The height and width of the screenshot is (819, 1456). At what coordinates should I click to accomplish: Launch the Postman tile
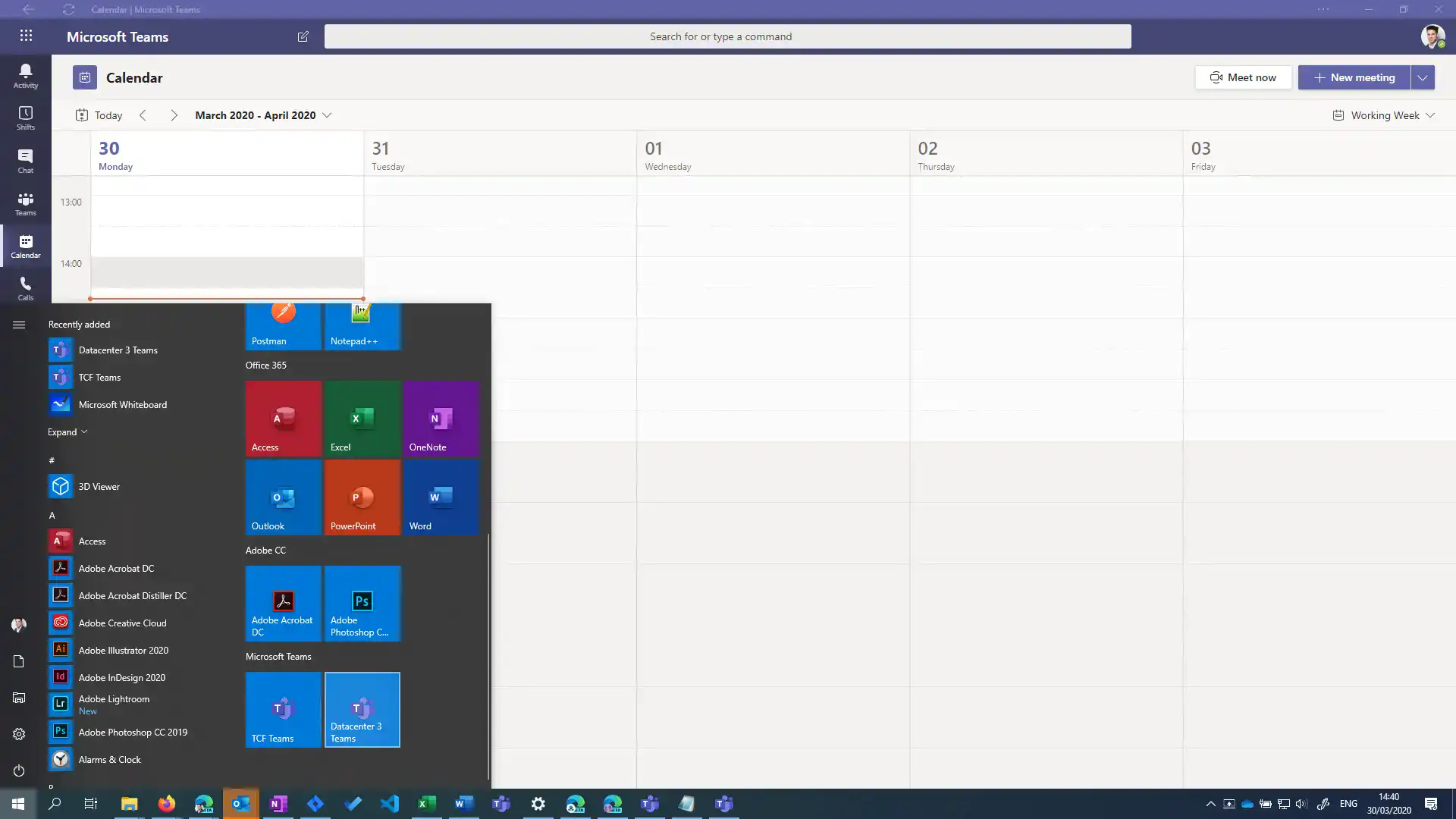283,327
